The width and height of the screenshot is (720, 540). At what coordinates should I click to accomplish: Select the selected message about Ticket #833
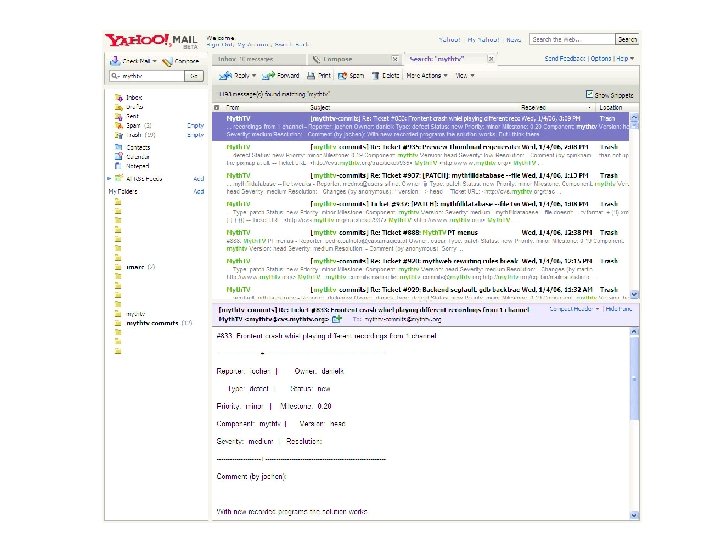(420, 126)
